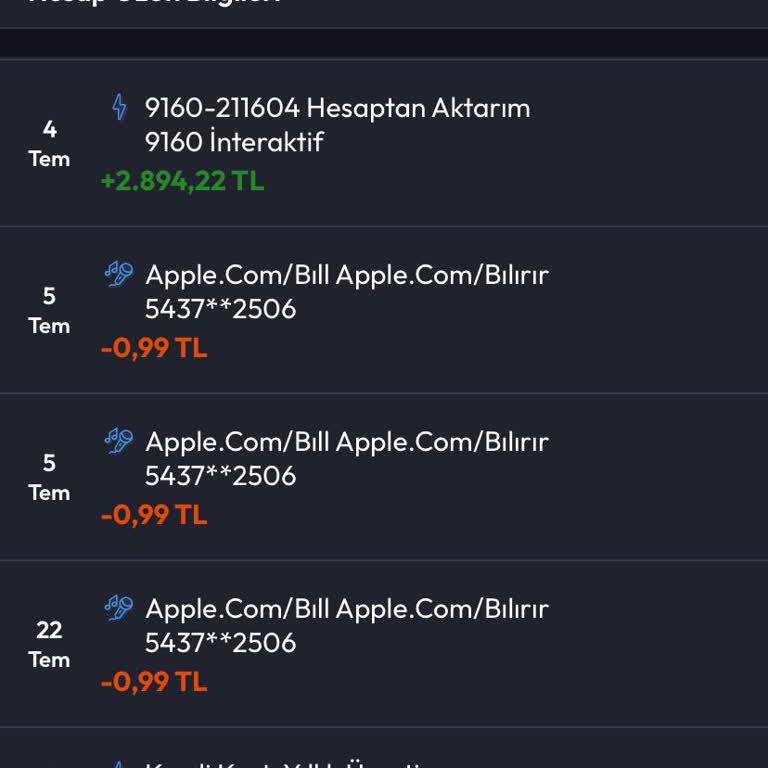The height and width of the screenshot is (768, 768).
Task: Tap the 22 Tem date label
Action: 49,644
